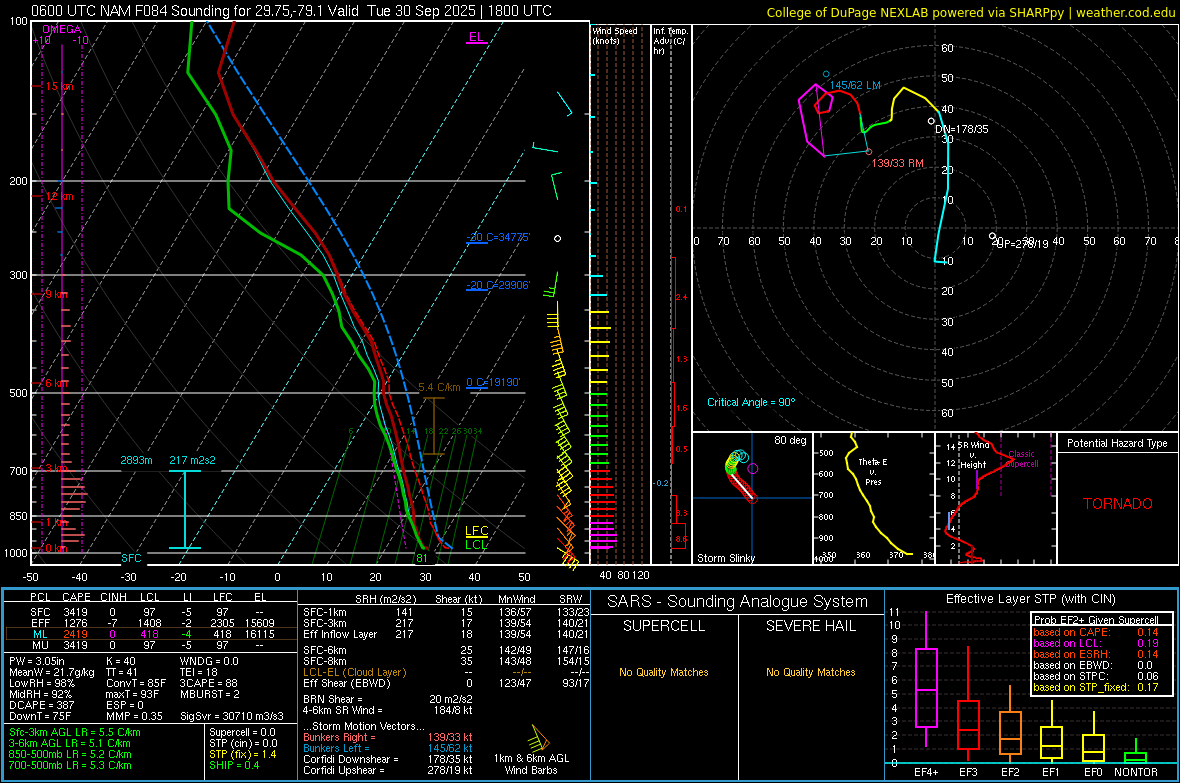Click the "145/62 LM" hodograph label
1180x783 pixels.
(x=855, y=85)
